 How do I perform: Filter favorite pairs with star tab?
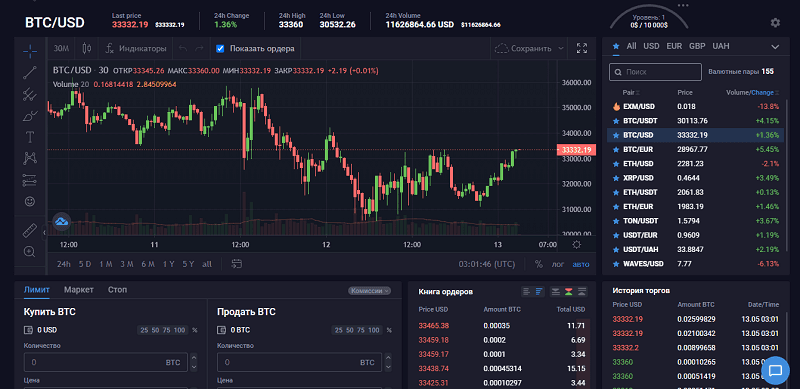click(616, 46)
